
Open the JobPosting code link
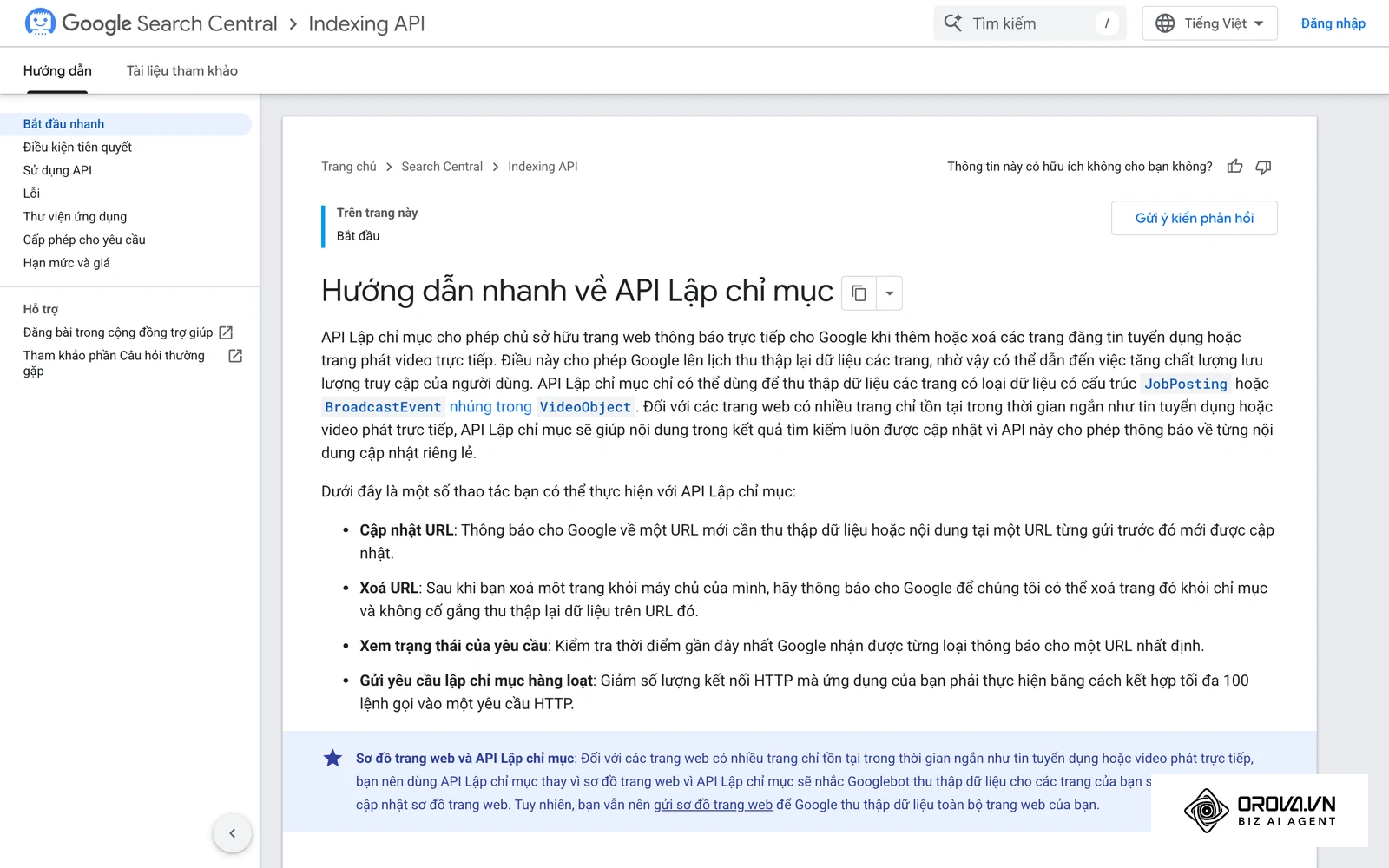[x=1185, y=384]
